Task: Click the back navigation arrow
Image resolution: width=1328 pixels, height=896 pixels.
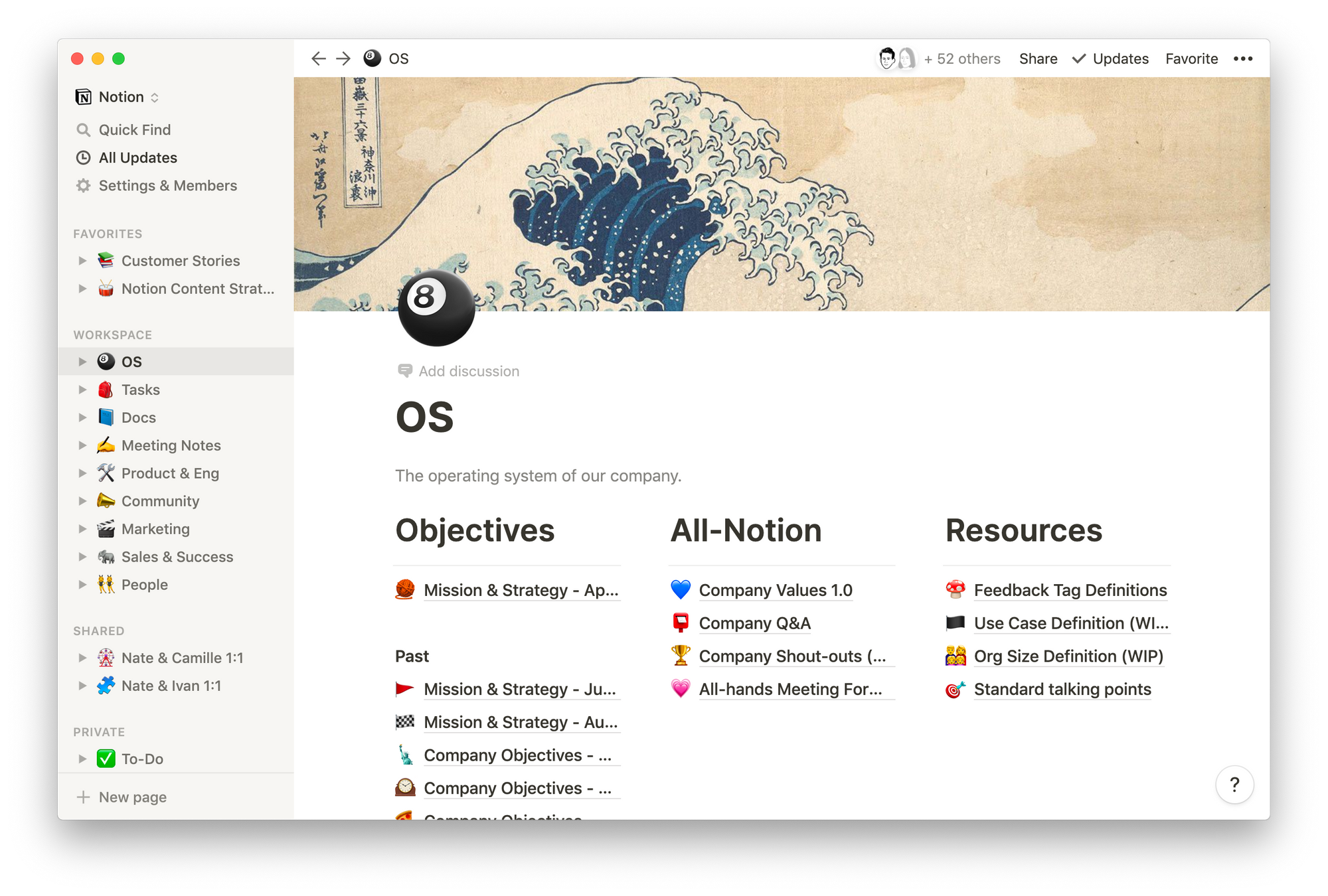Action: tap(318, 58)
